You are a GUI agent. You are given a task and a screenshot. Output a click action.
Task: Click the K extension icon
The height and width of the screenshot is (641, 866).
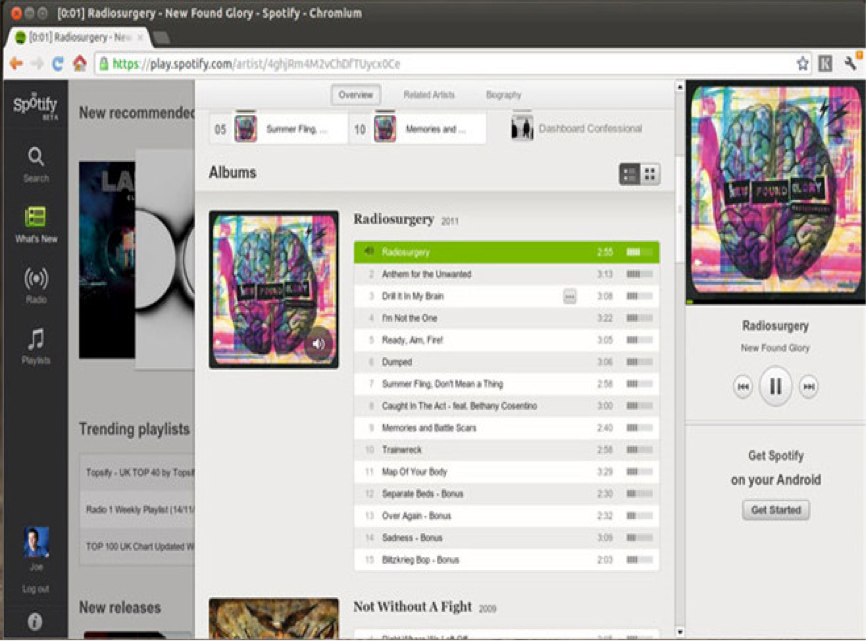coord(825,63)
